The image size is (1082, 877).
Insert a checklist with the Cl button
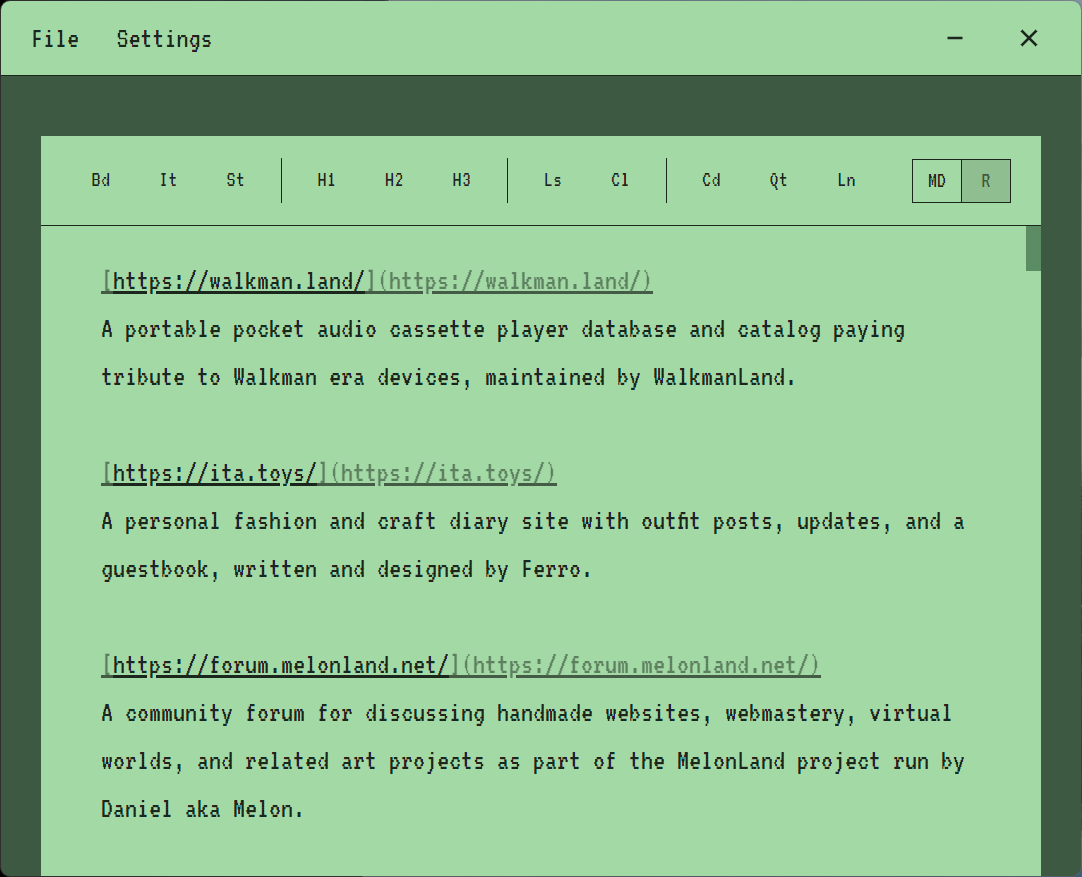coord(620,181)
